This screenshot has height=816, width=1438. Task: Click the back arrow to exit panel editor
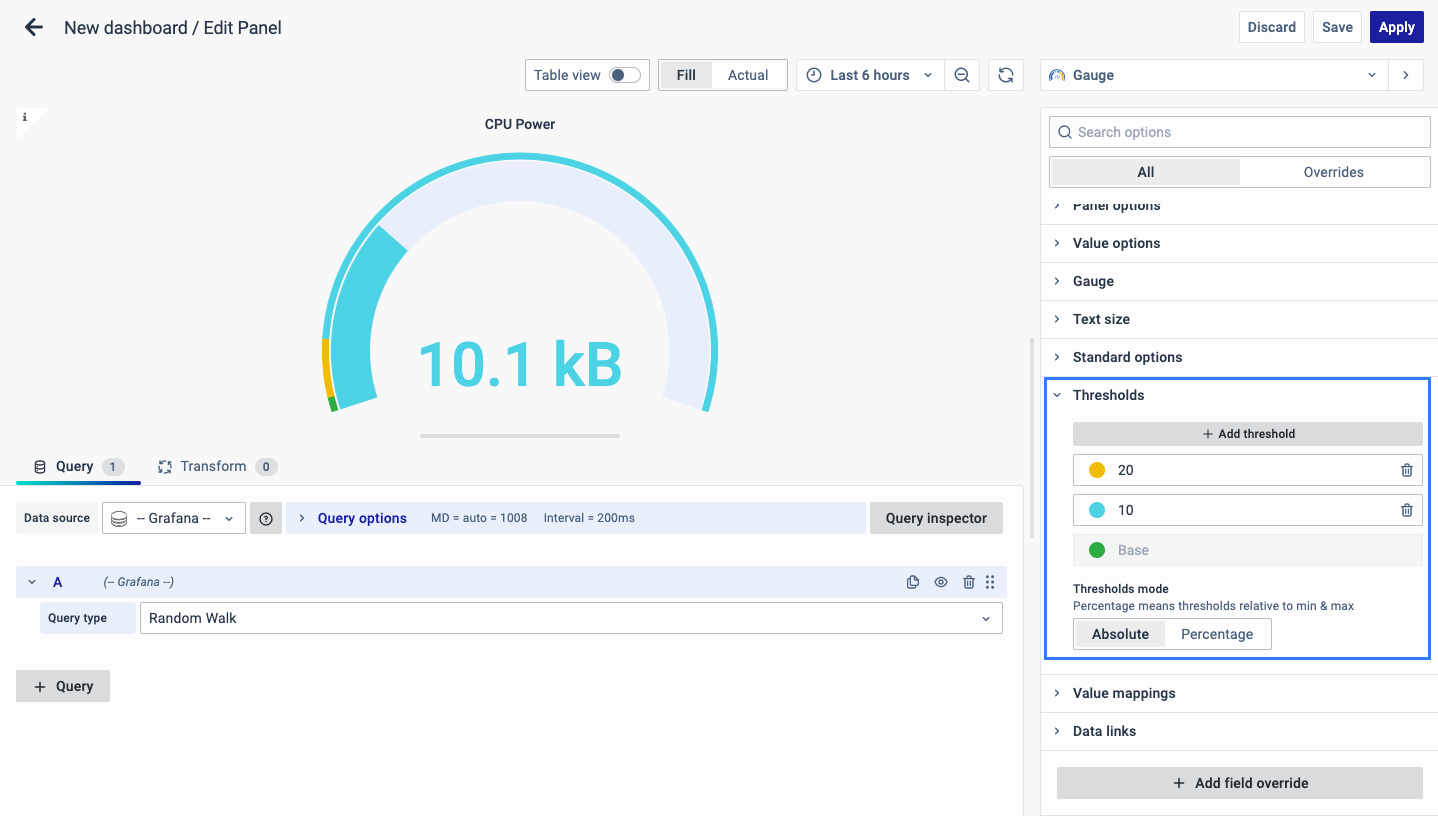[x=34, y=28]
